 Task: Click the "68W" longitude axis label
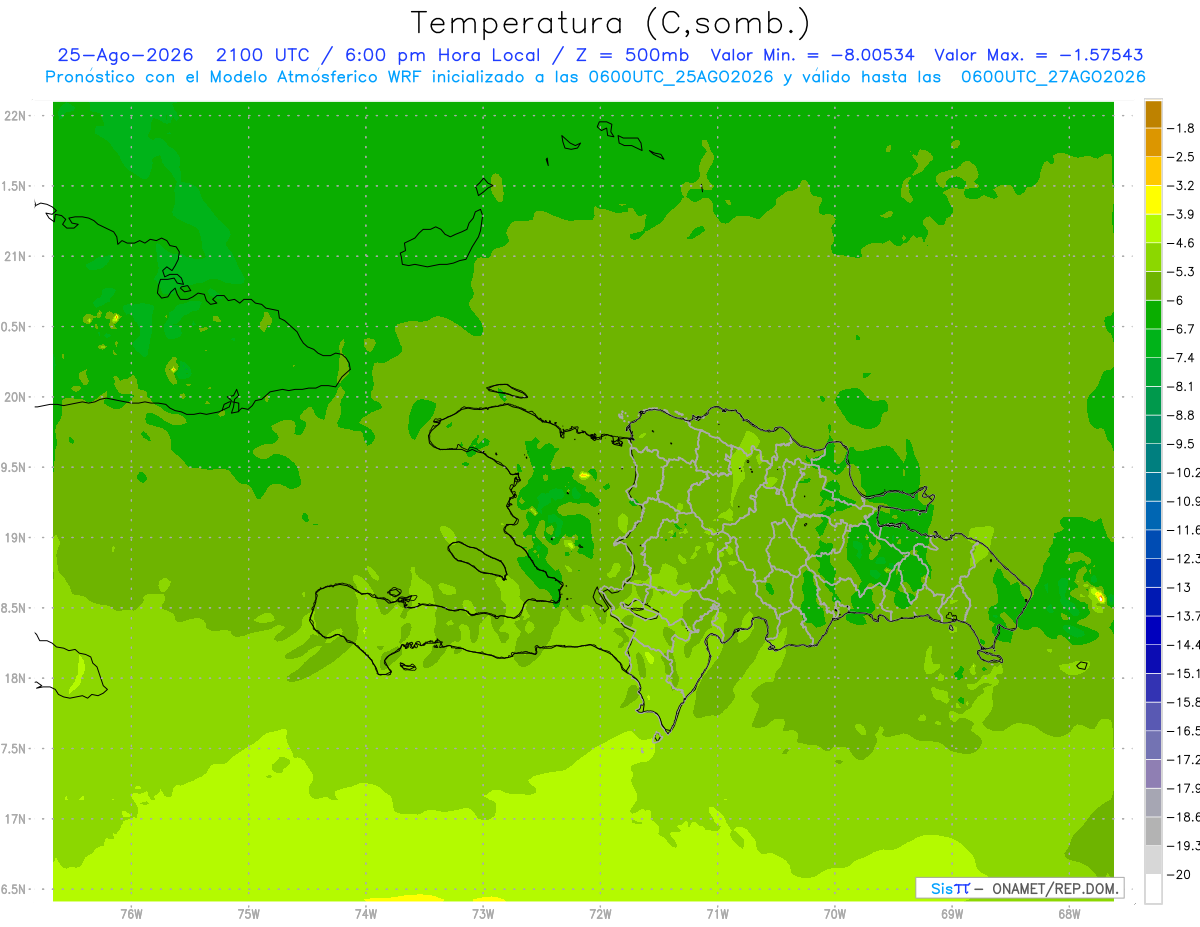pos(1068,913)
